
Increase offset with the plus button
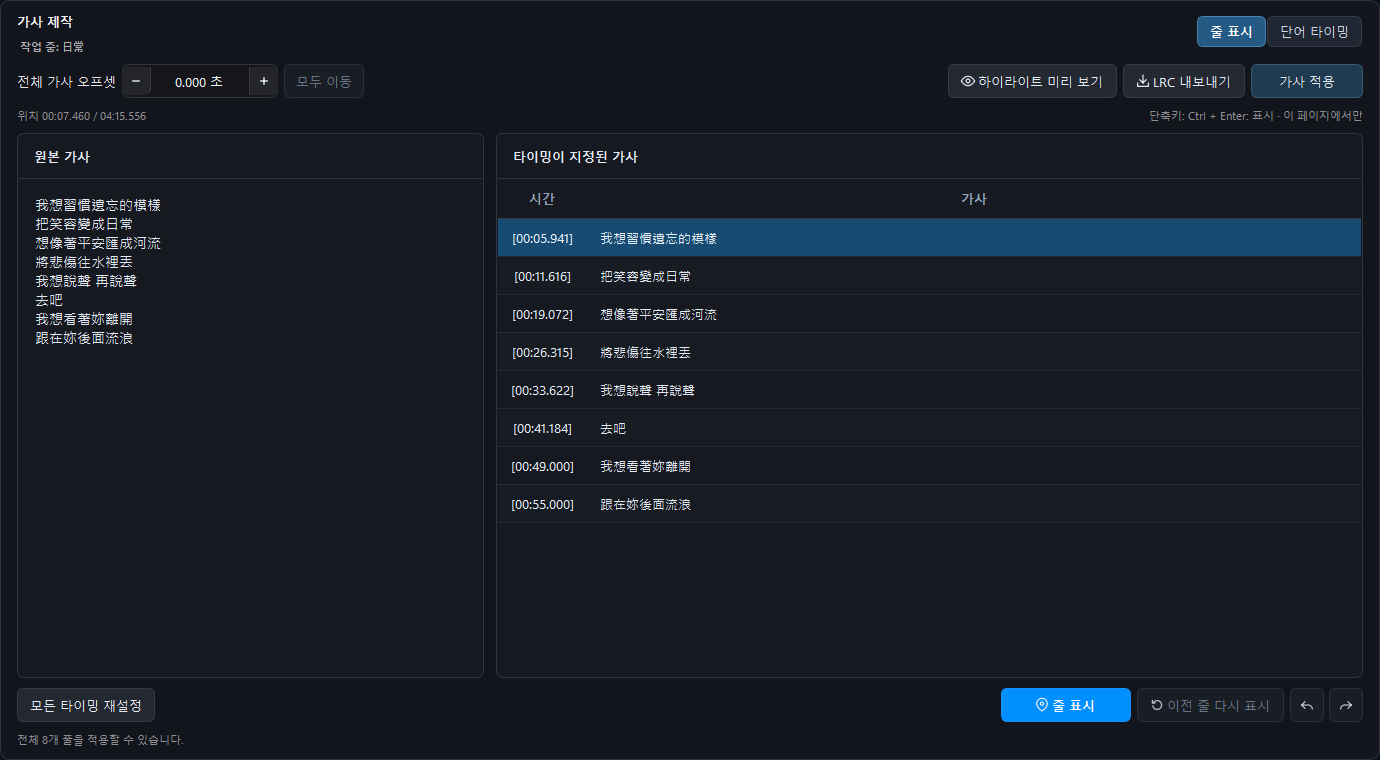click(264, 81)
